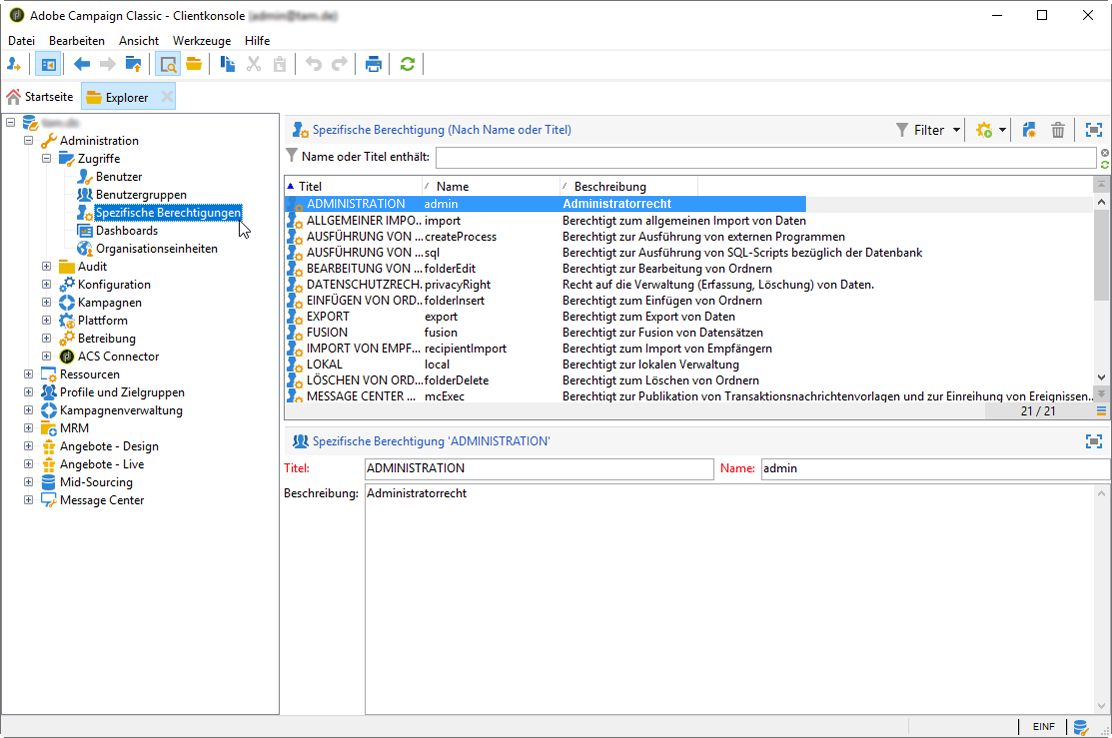Select Profile und Zielgruppen in the tree
1112x738 pixels.
[122, 392]
